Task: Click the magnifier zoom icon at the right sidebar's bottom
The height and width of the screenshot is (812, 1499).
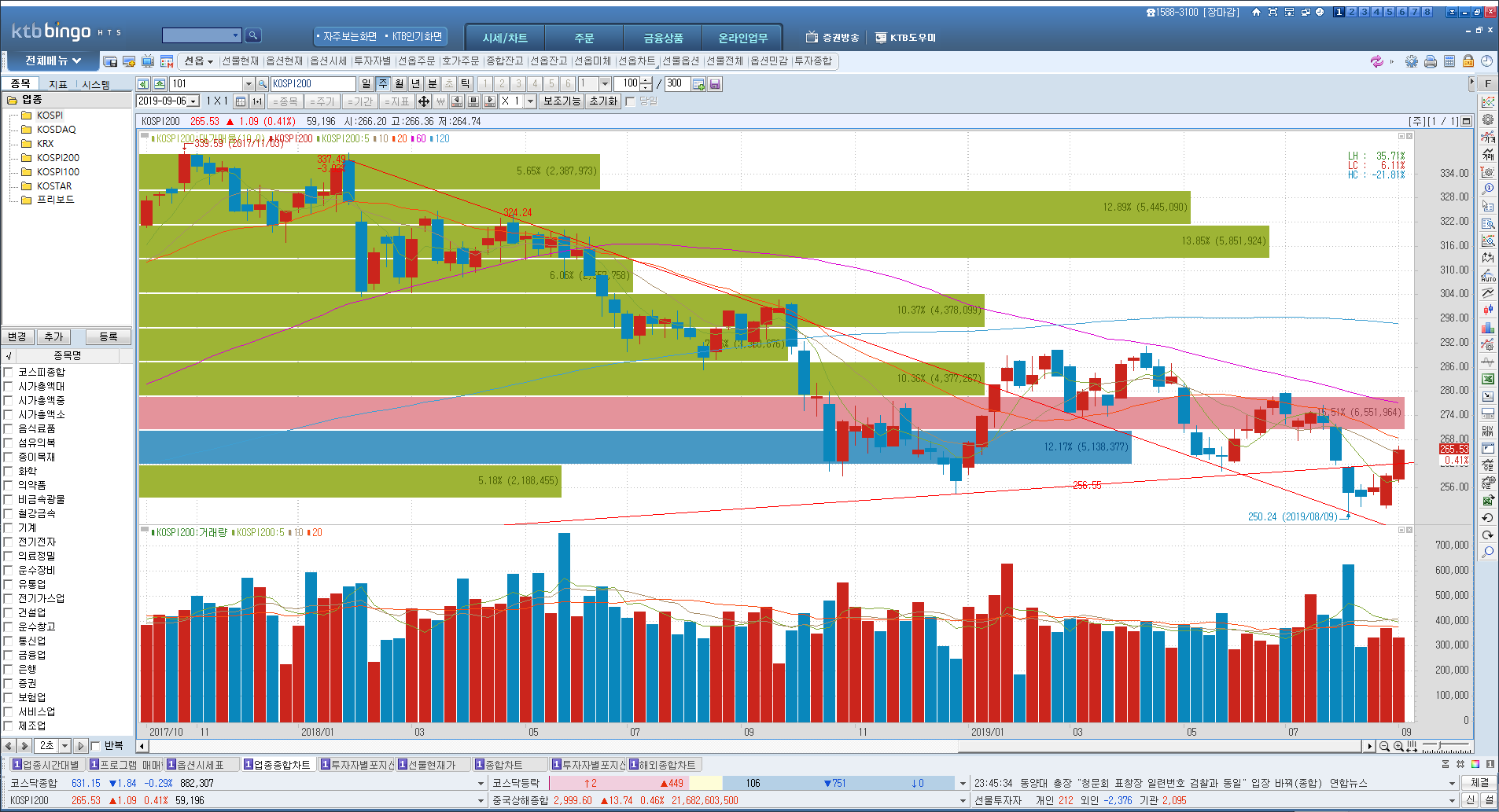Action: coord(1488,552)
